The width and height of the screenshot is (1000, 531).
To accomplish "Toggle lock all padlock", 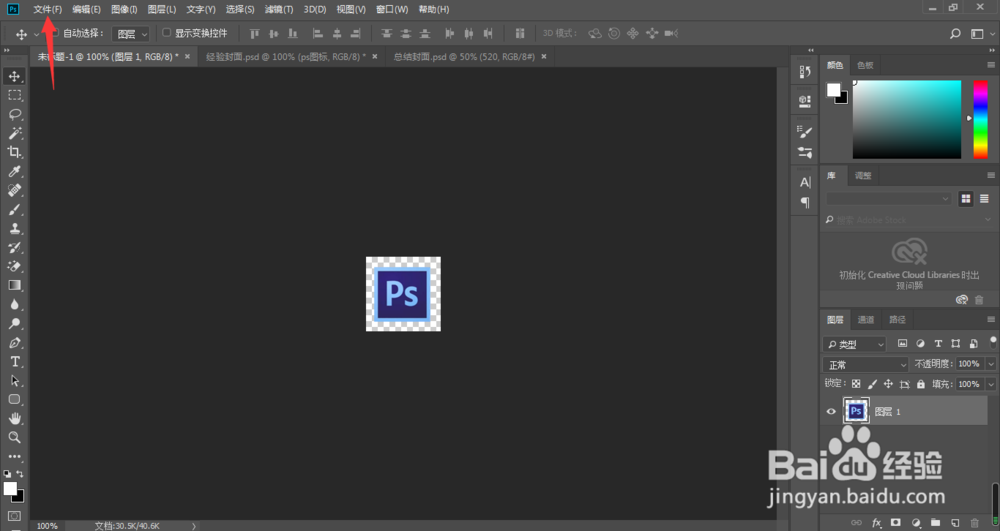I will 920,384.
